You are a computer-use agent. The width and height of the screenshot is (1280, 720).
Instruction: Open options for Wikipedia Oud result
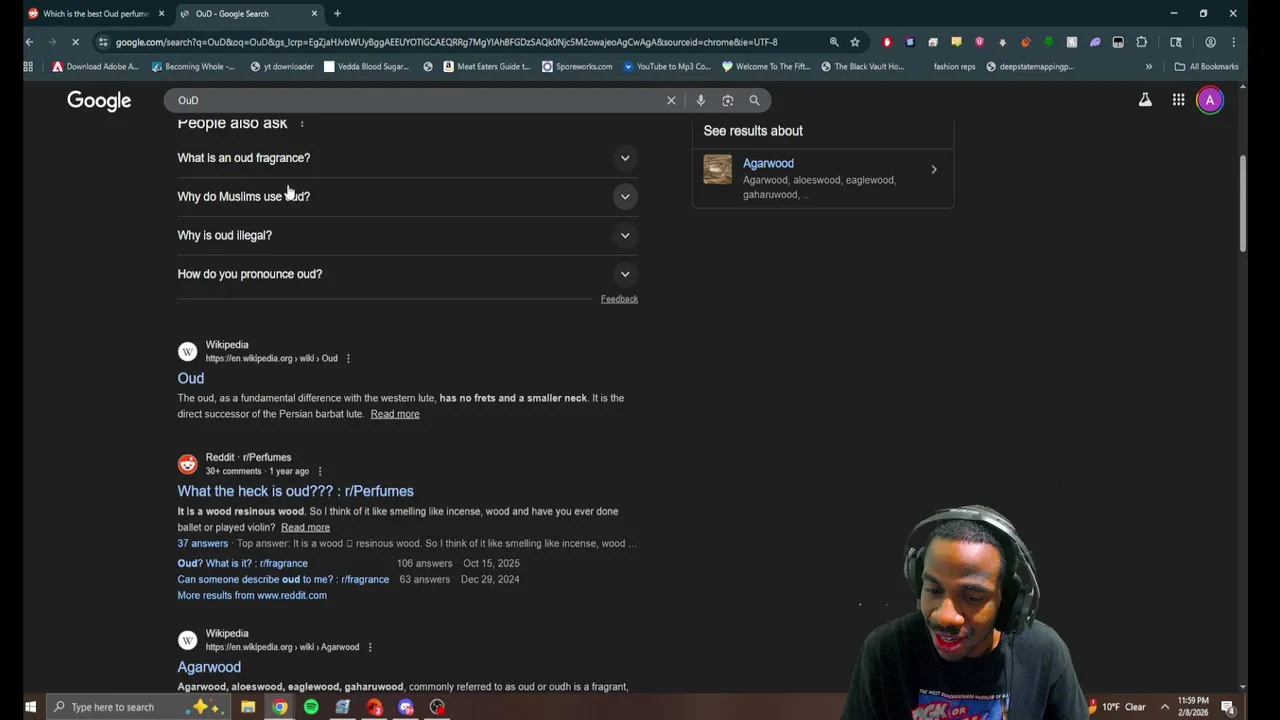tap(348, 358)
